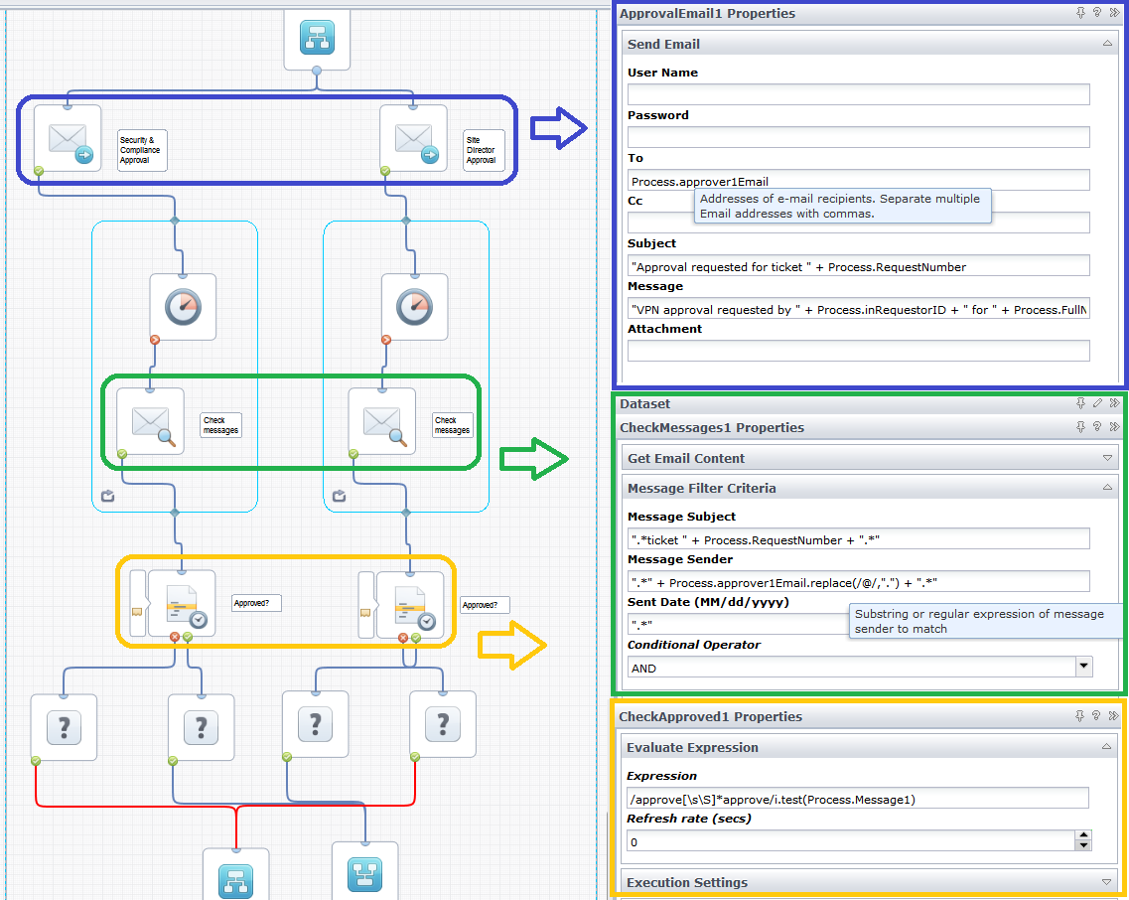Select the bottom-right workflow end node
Viewport: 1129px width, 900px height.
[x=365, y=873]
